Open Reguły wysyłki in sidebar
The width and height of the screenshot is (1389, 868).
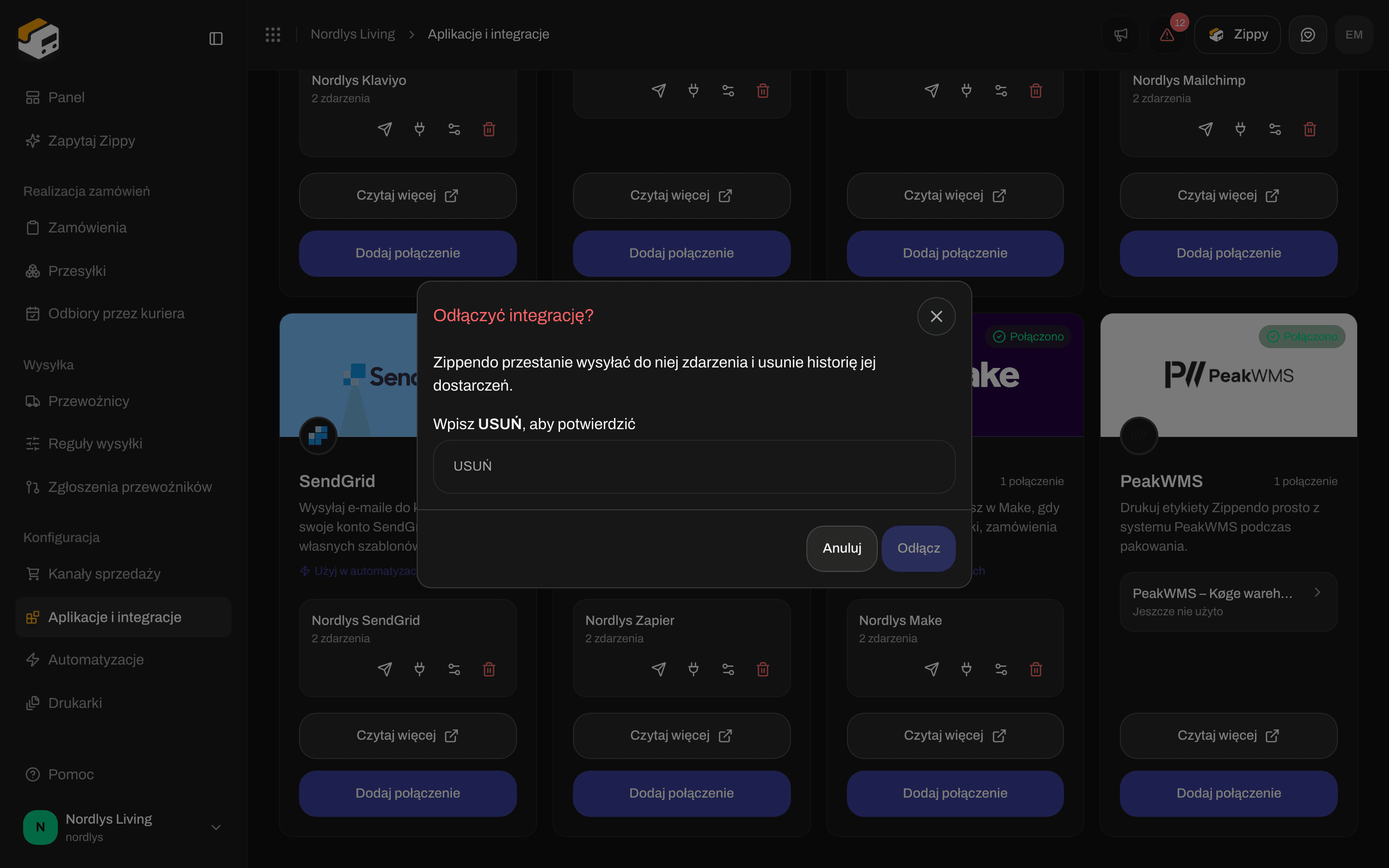pyautogui.click(x=123, y=444)
